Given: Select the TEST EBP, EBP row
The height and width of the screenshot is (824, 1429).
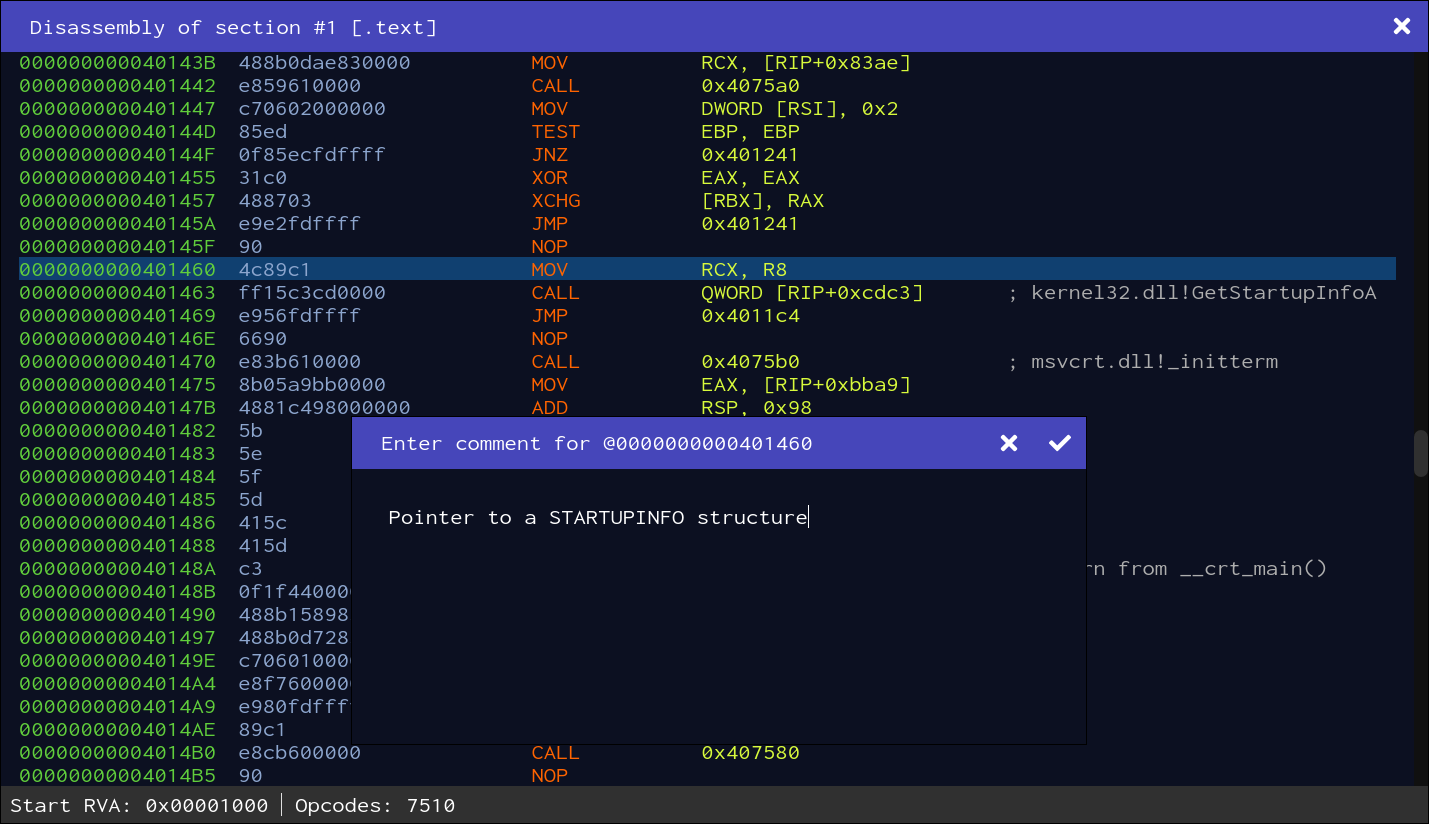Looking at the screenshot, I should (x=707, y=131).
